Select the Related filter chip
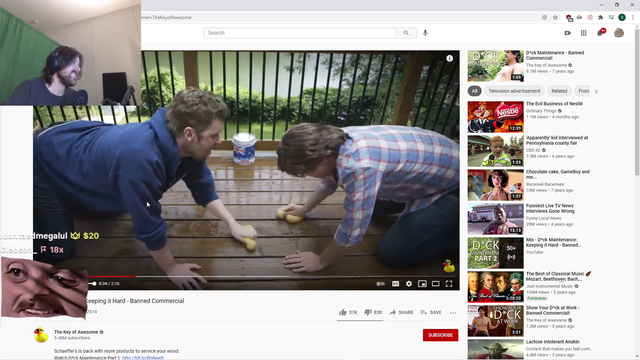Viewport: 640px width, 360px height. [559, 91]
